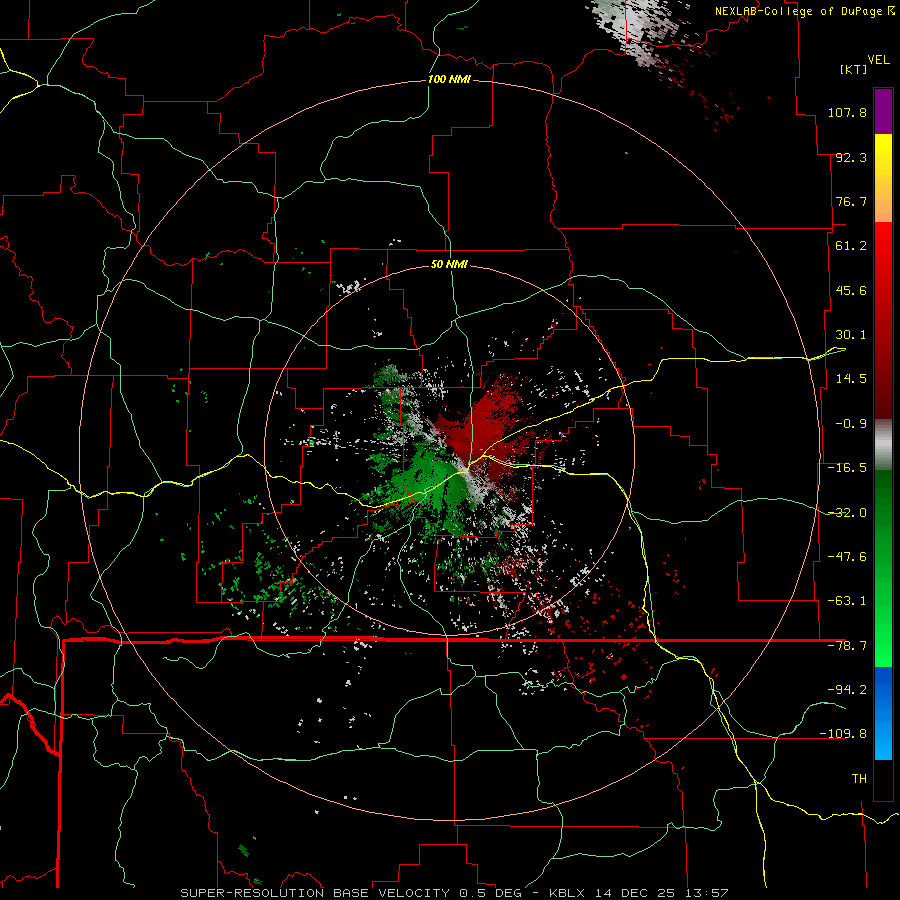900x900 pixels.
Task: Click the green segment of the color bar
Action: 883,568
